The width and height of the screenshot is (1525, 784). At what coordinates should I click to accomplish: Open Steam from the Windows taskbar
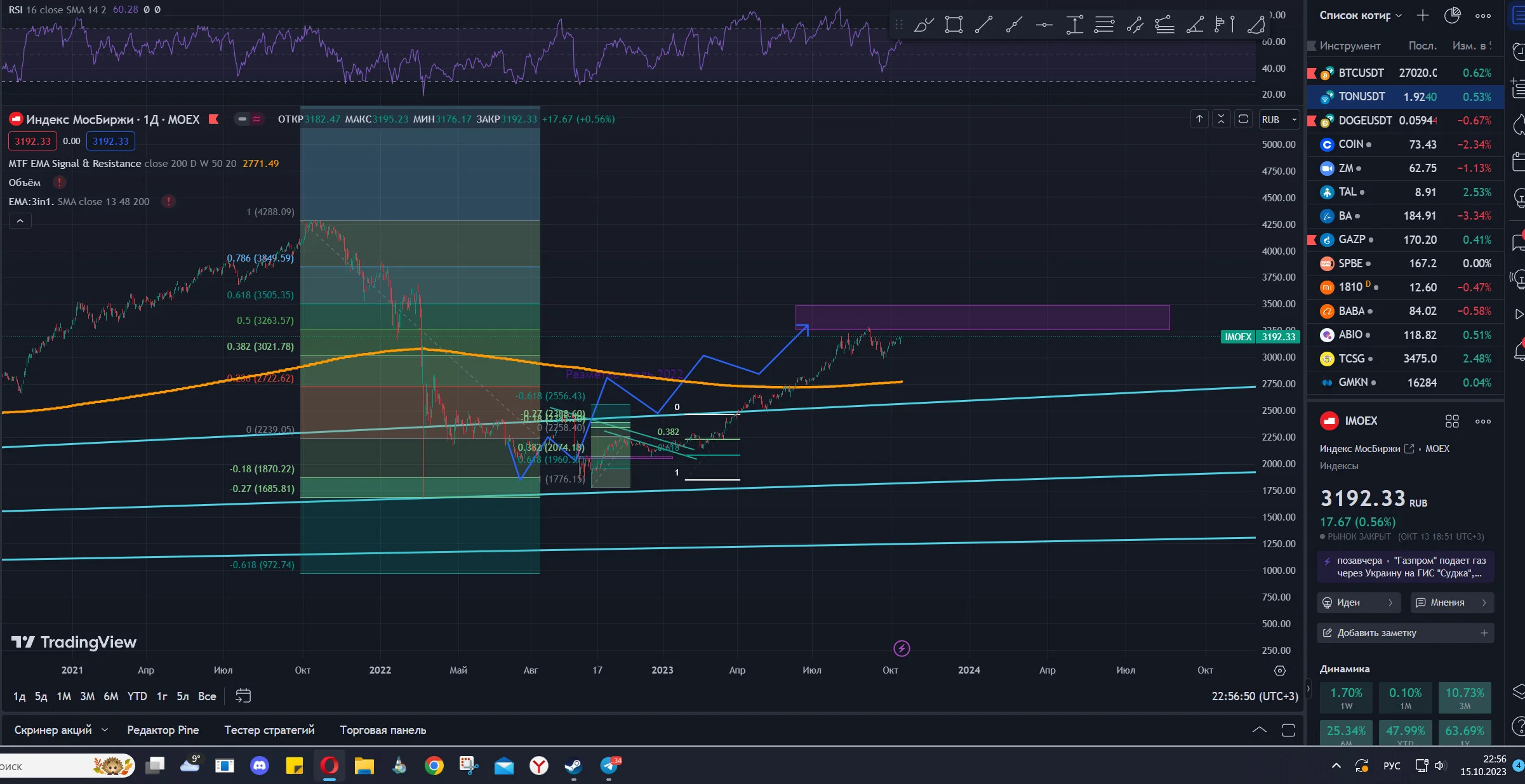574,766
